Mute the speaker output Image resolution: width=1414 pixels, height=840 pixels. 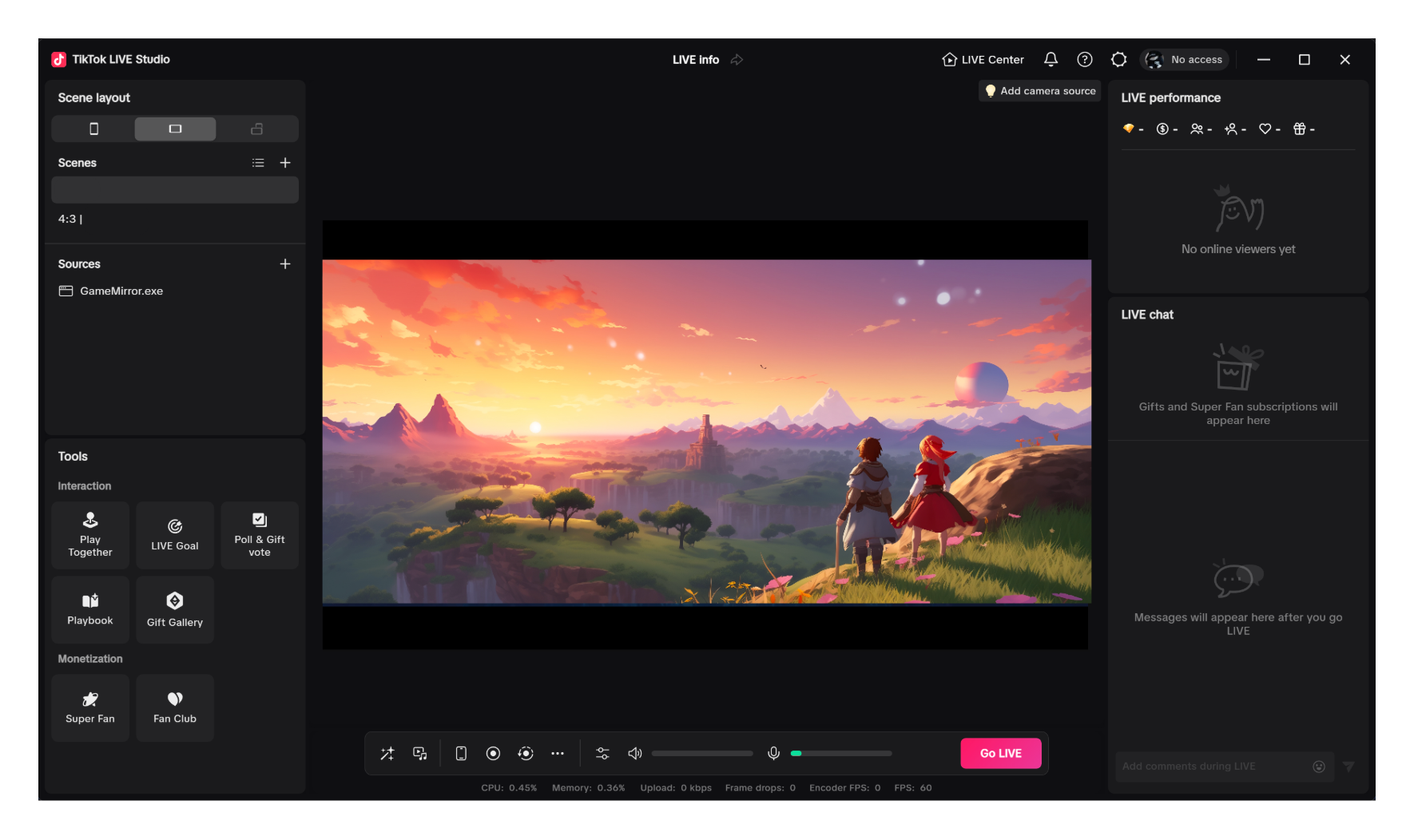[x=635, y=754]
